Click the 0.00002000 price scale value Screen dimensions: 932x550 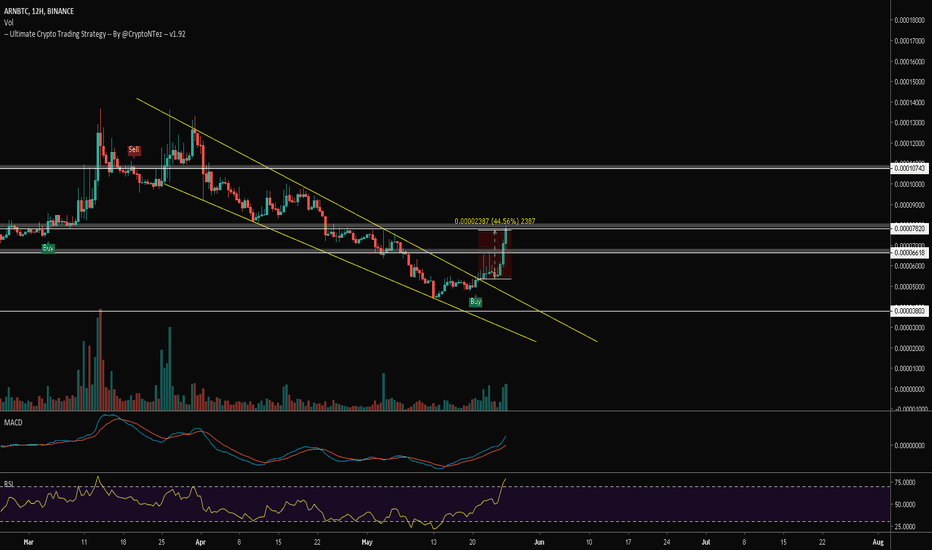pyautogui.click(x=910, y=348)
